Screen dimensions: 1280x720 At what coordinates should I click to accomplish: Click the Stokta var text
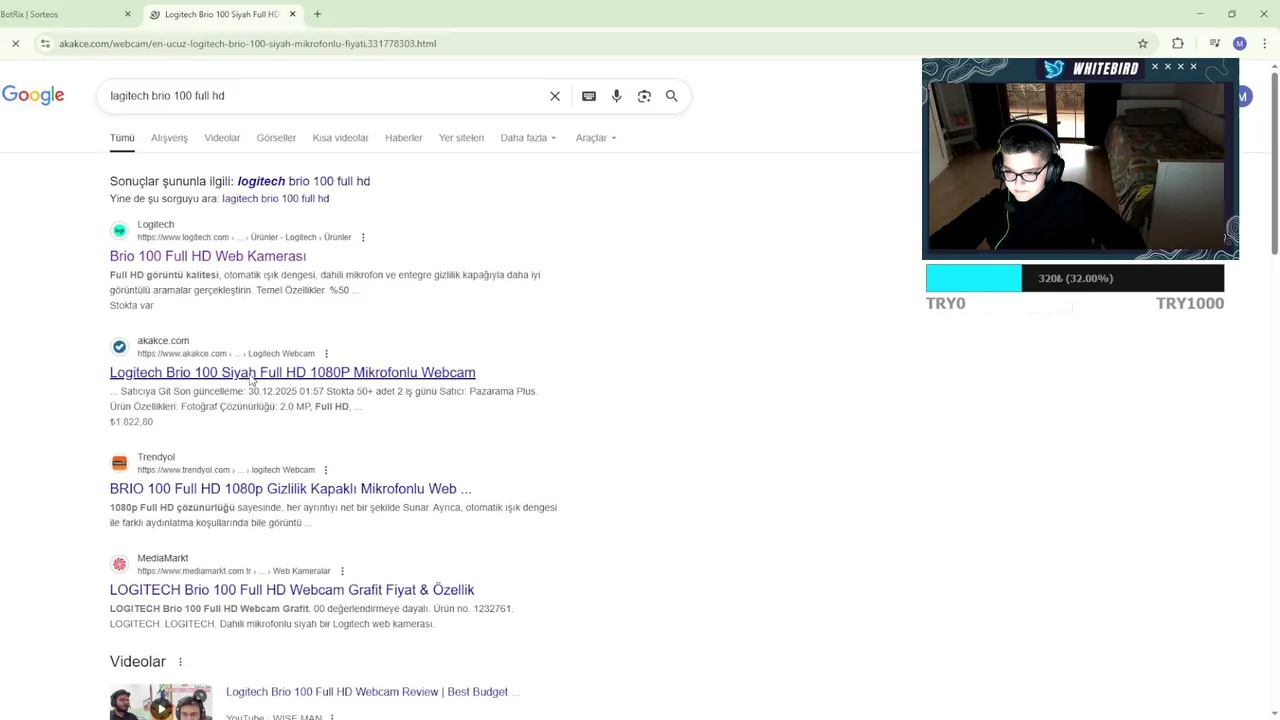pyautogui.click(x=131, y=305)
